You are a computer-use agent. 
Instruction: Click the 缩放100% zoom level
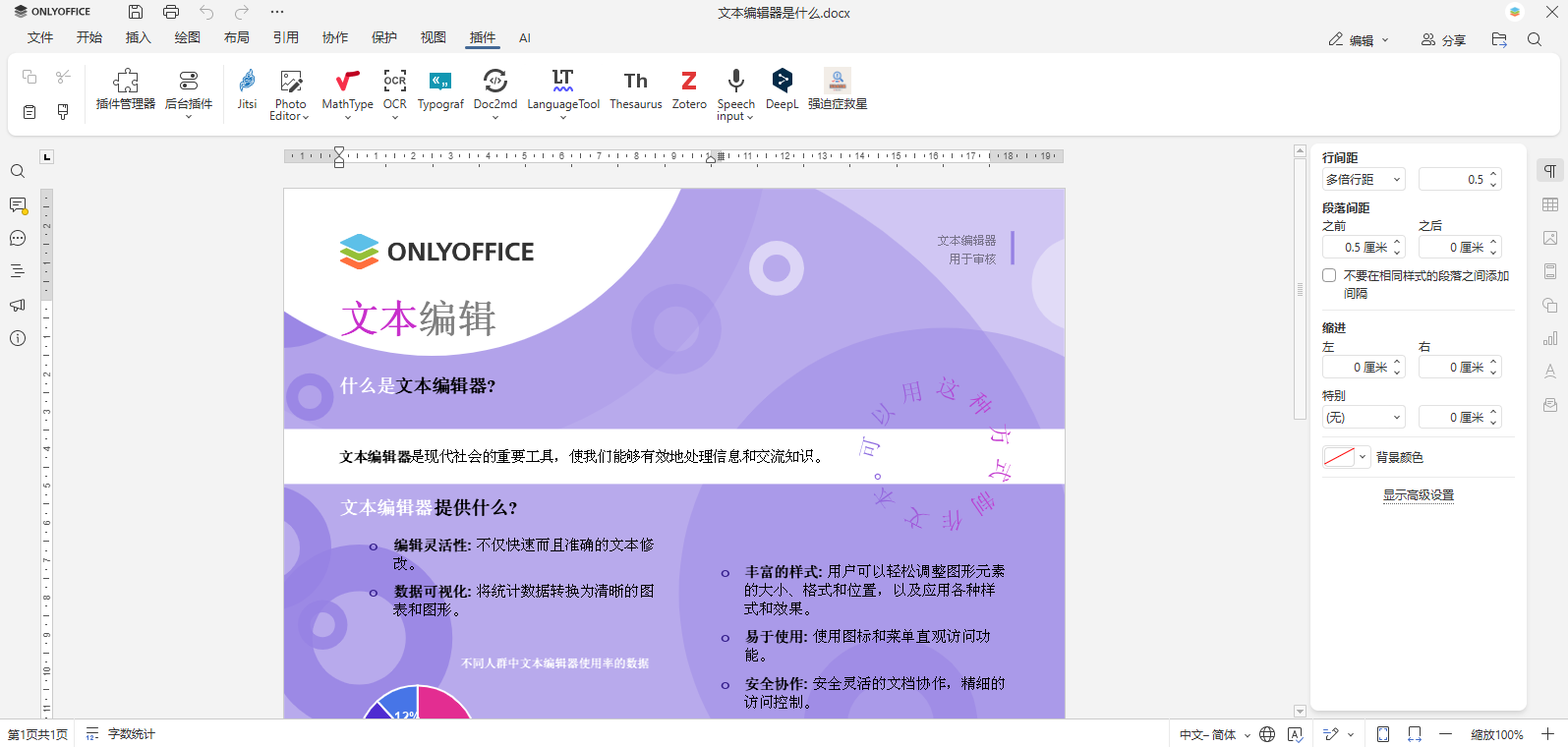click(x=1496, y=734)
